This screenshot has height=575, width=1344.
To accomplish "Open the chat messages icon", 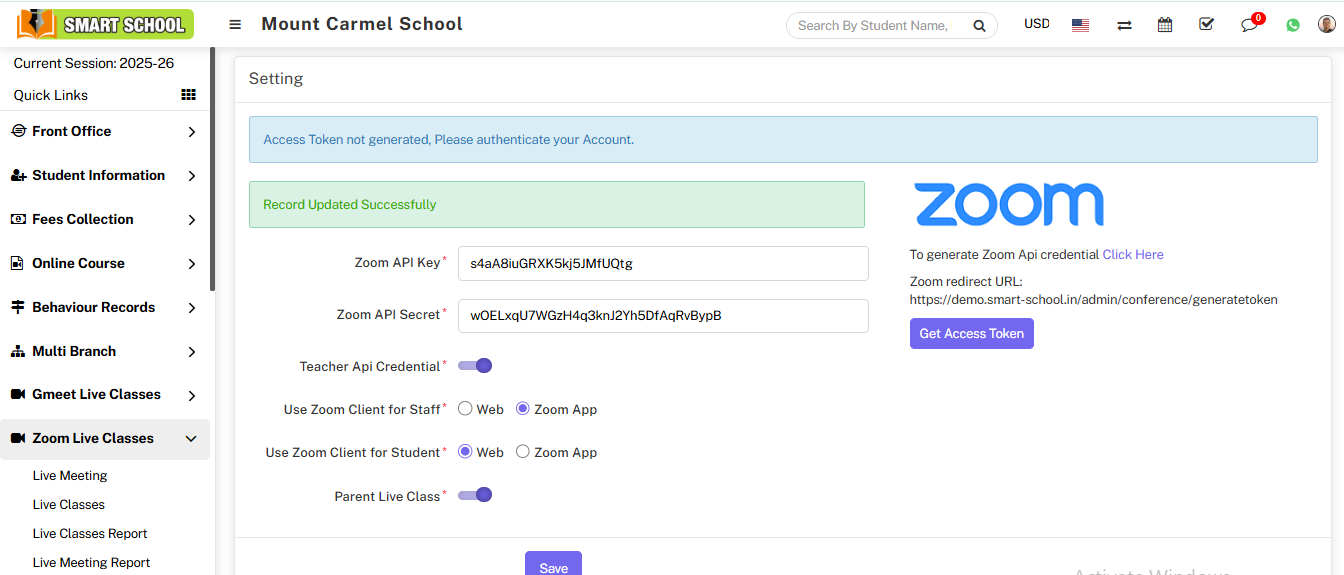I will click(x=1249, y=25).
